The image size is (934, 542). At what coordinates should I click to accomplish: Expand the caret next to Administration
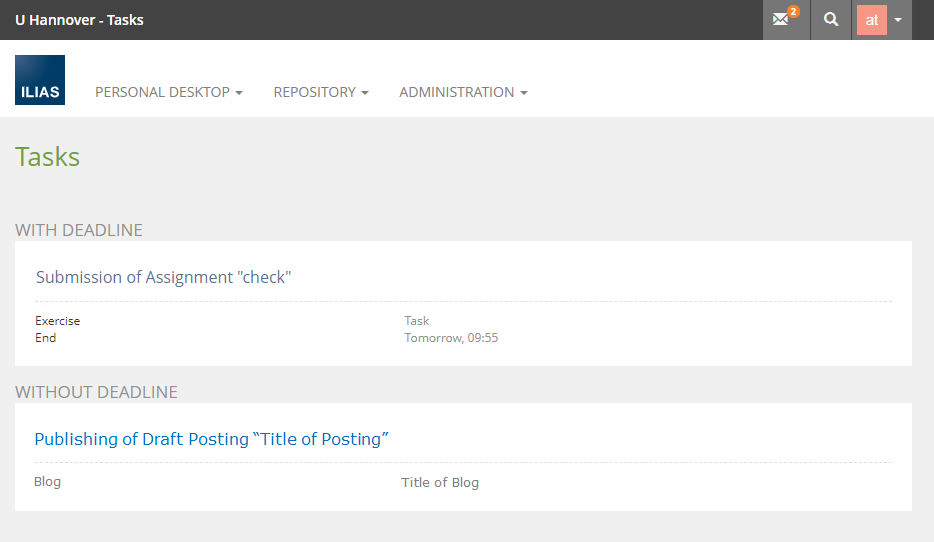pyautogui.click(x=524, y=93)
